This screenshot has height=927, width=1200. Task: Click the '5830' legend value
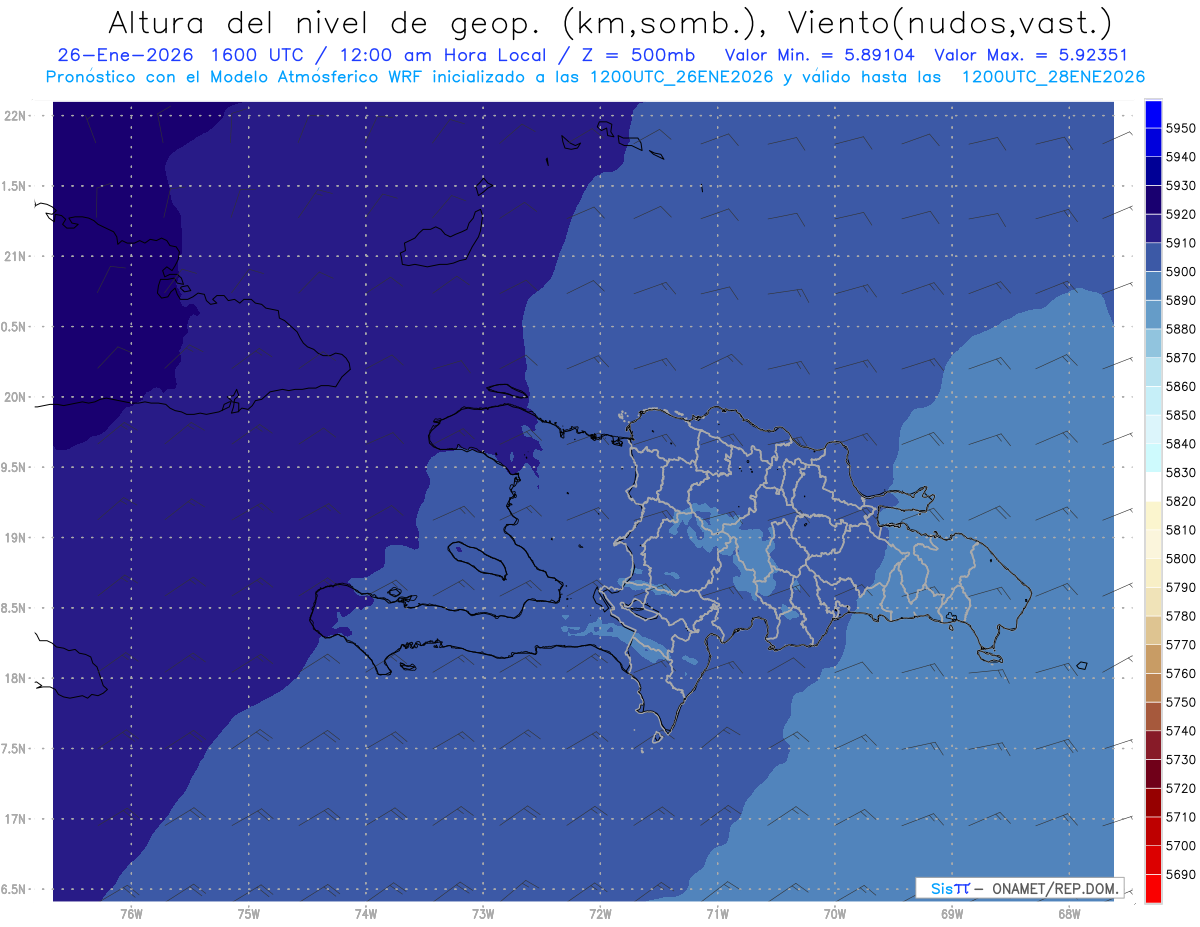tap(1181, 473)
